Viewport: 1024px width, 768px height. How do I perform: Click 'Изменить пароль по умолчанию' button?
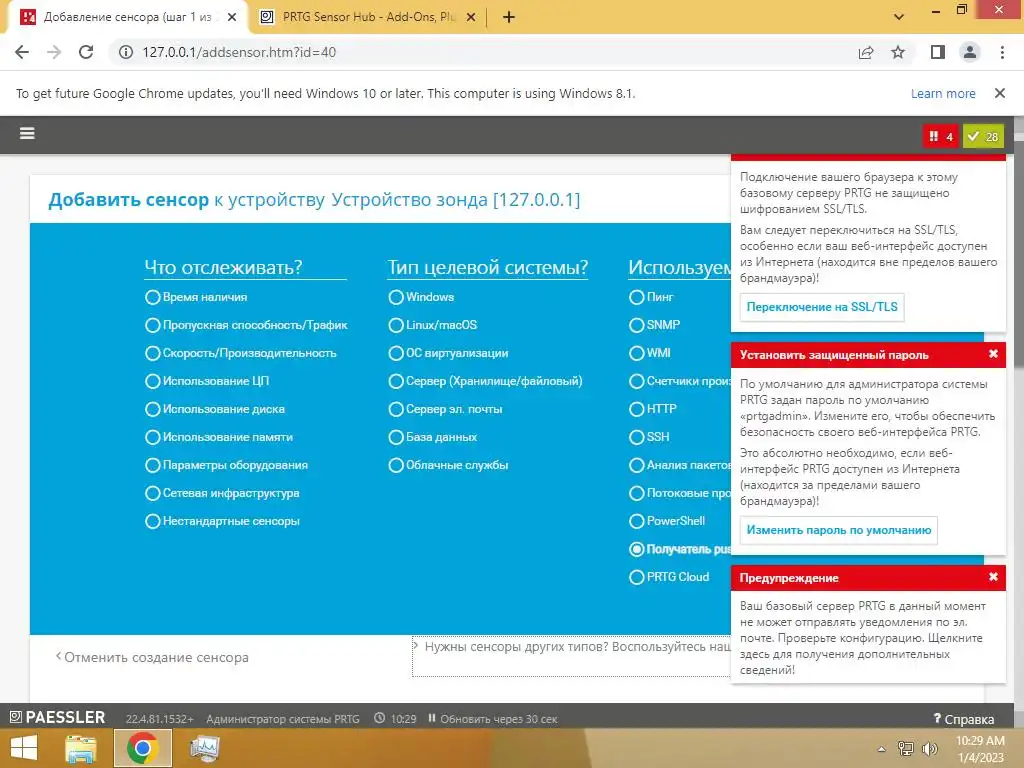click(x=839, y=530)
